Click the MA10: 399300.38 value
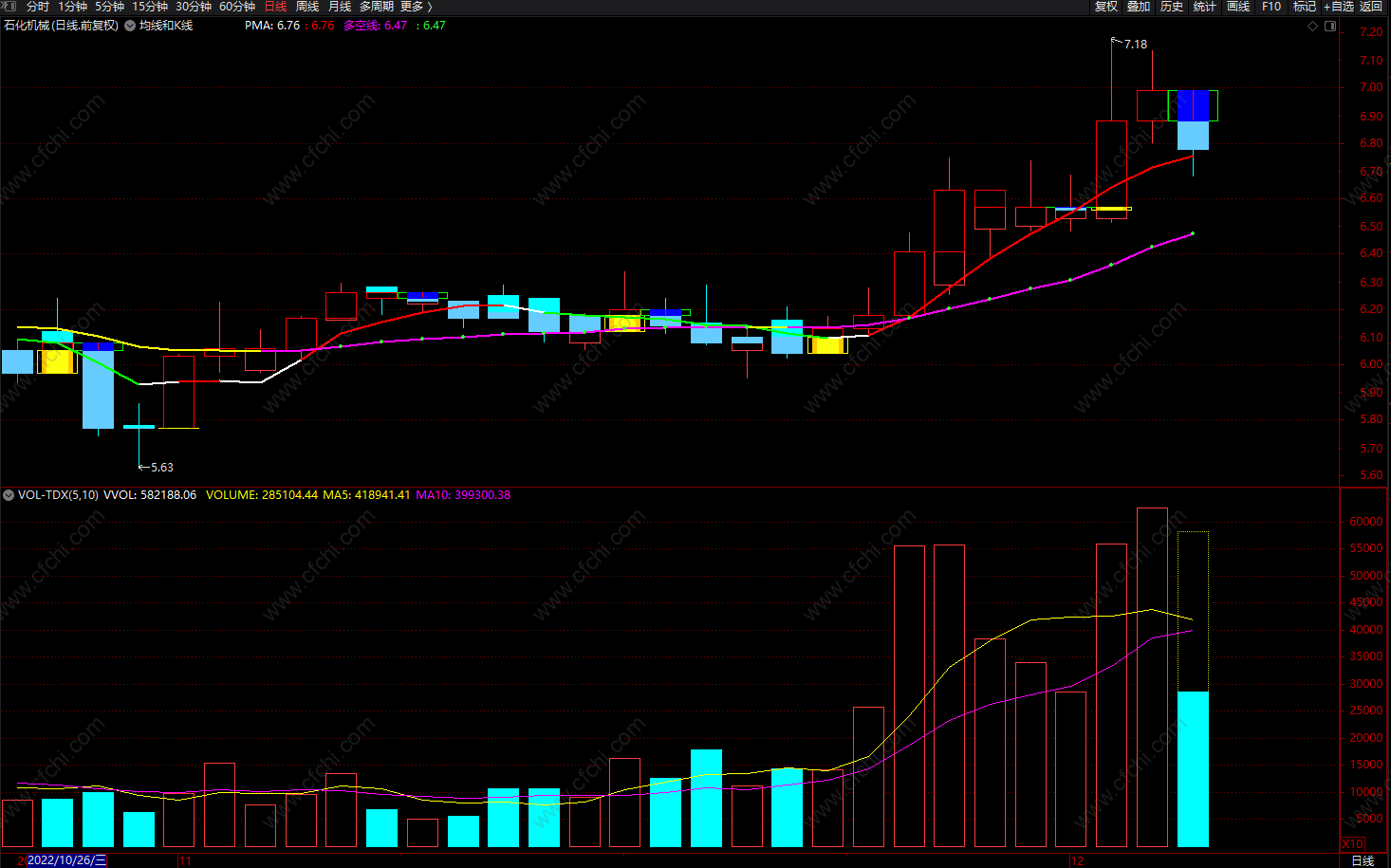The image size is (1391, 868). pos(463,495)
